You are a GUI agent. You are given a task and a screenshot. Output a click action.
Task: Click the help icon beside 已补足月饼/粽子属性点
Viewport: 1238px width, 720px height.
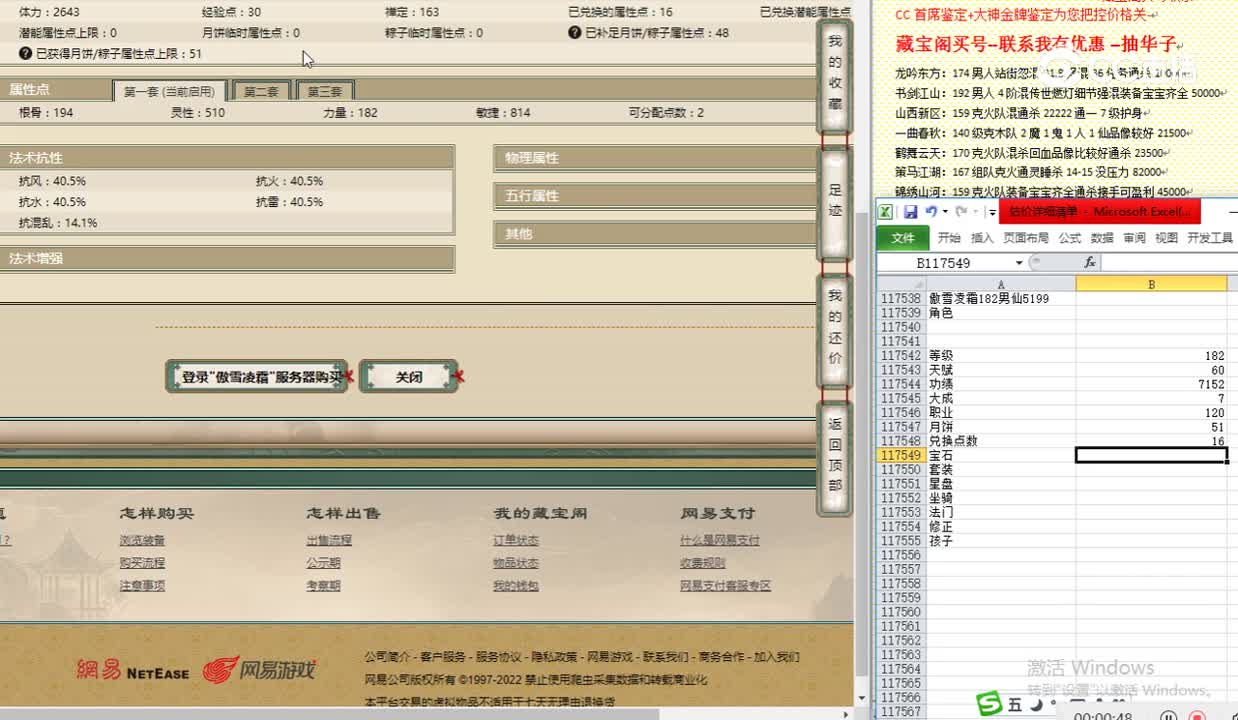[x=575, y=33]
